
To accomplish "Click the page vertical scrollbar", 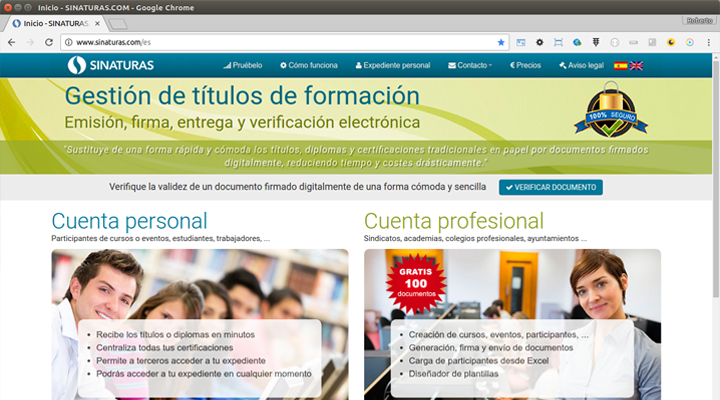I will pos(716,179).
